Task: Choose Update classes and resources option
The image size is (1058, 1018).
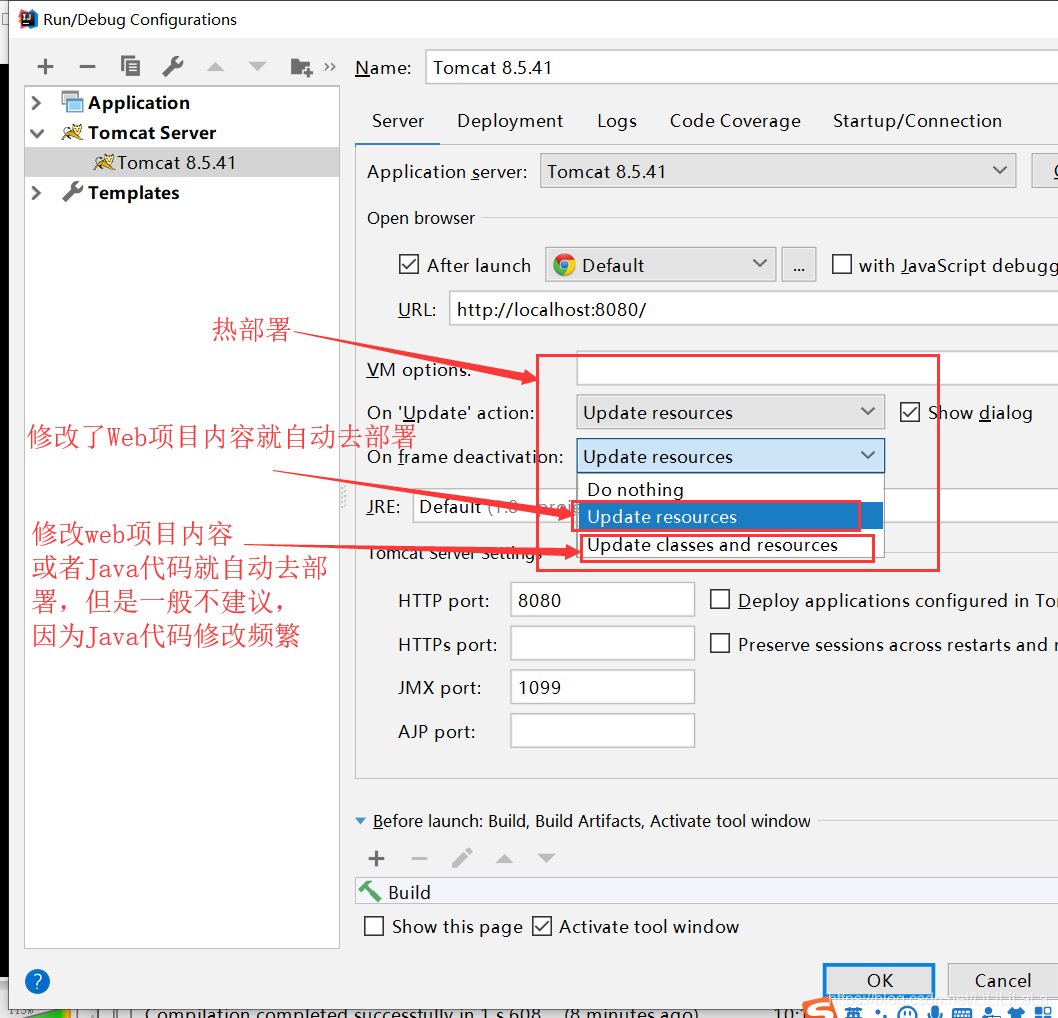Action: coord(730,545)
